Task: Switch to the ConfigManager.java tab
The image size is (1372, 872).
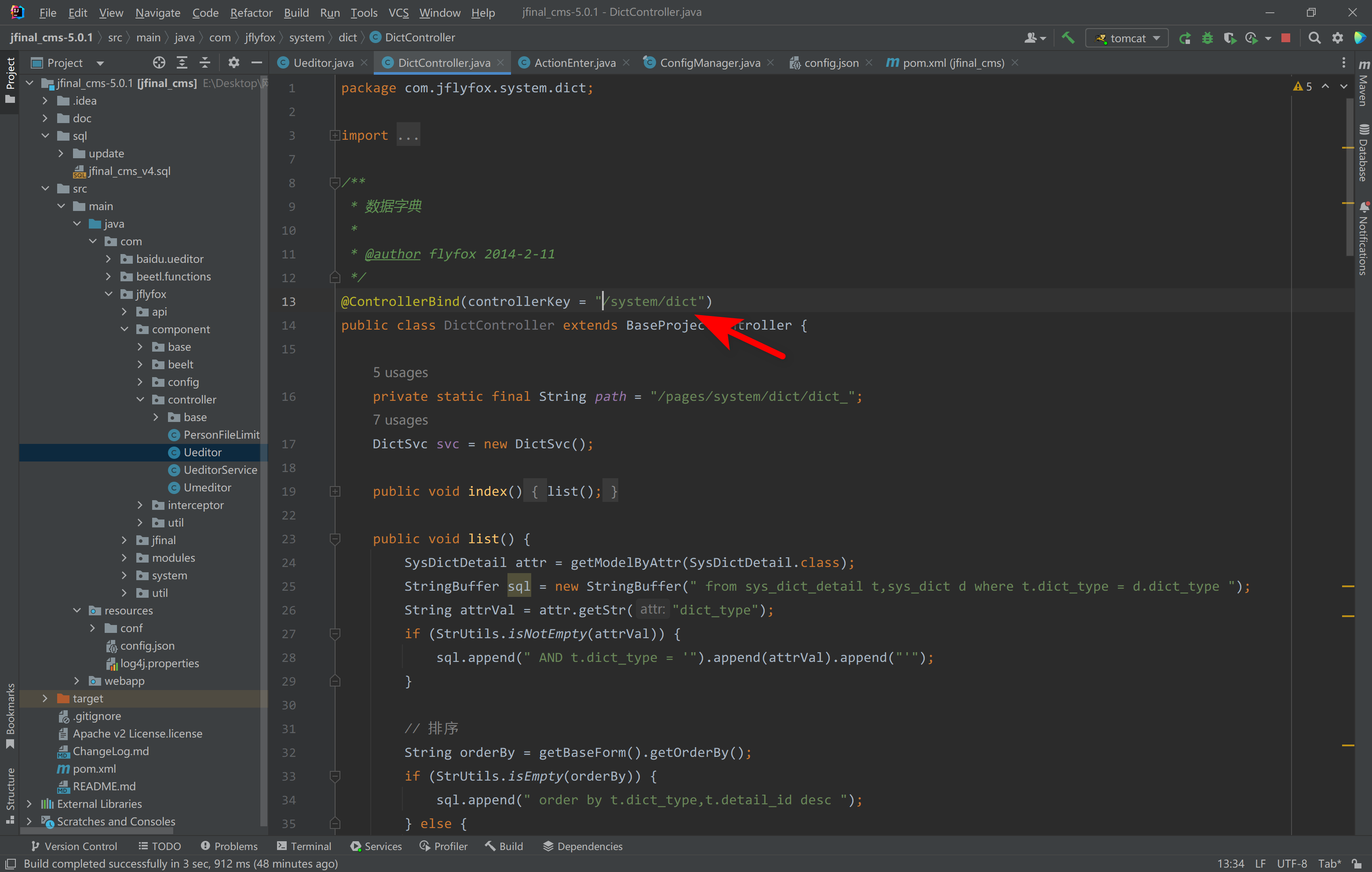Action: pyautogui.click(x=709, y=63)
